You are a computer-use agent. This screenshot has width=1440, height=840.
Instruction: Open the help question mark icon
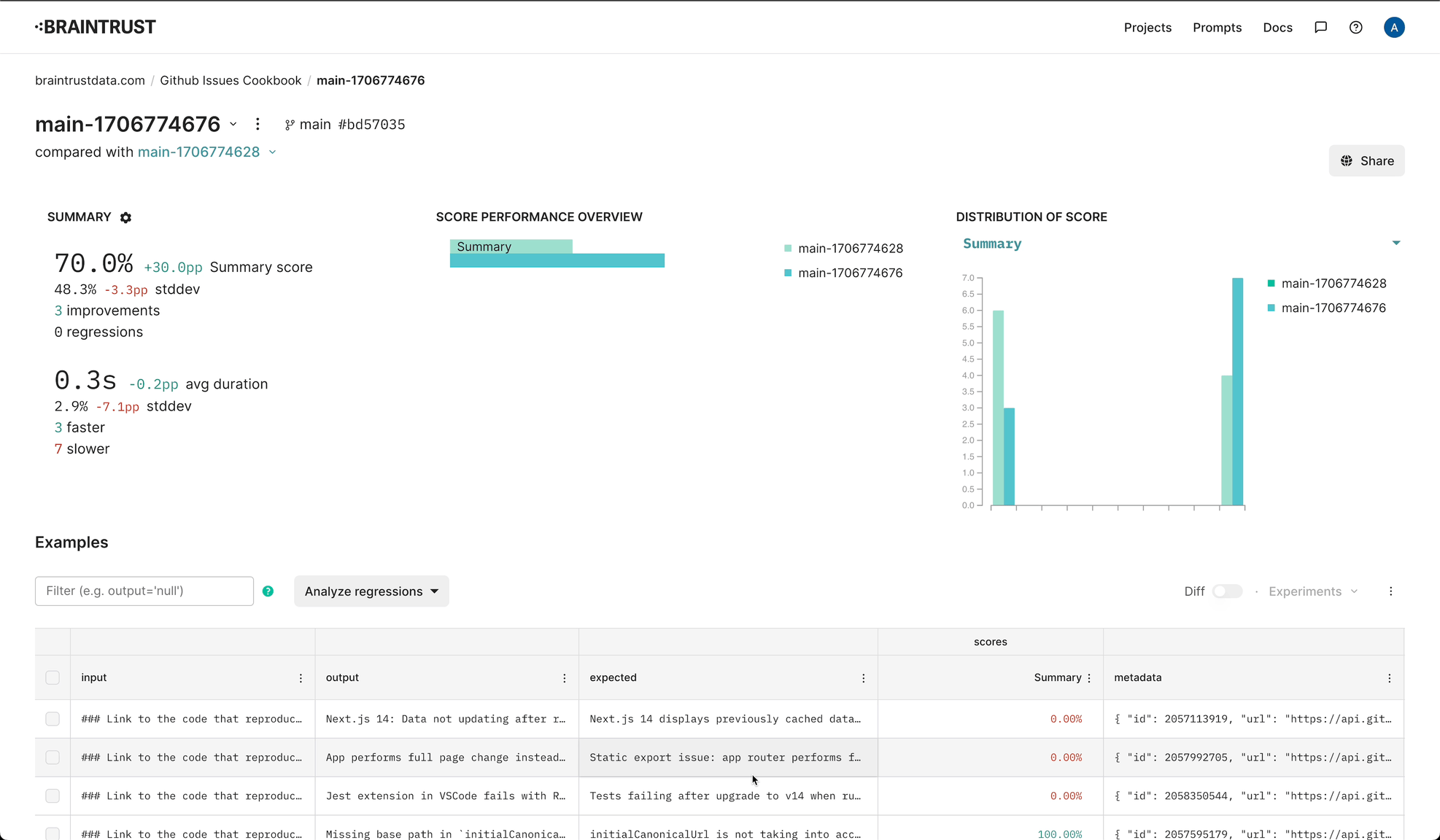point(1355,28)
